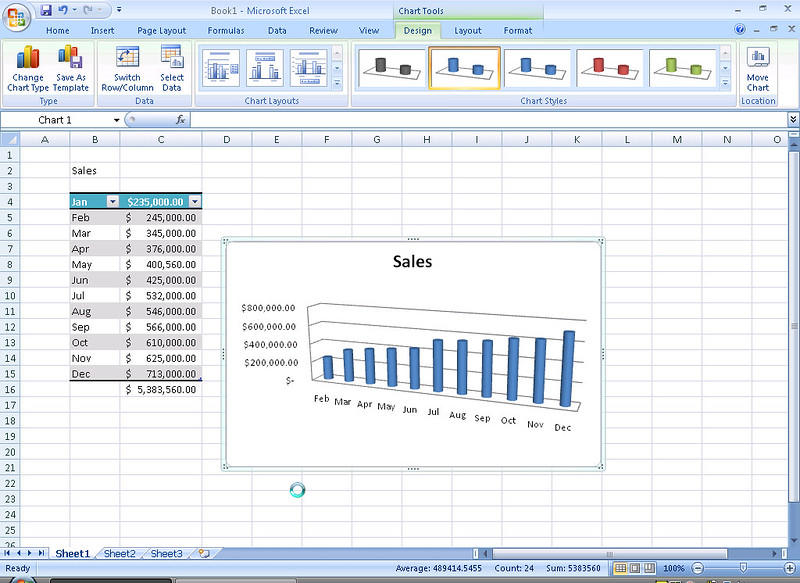Click the Move Chart icon

click(758, 68)
